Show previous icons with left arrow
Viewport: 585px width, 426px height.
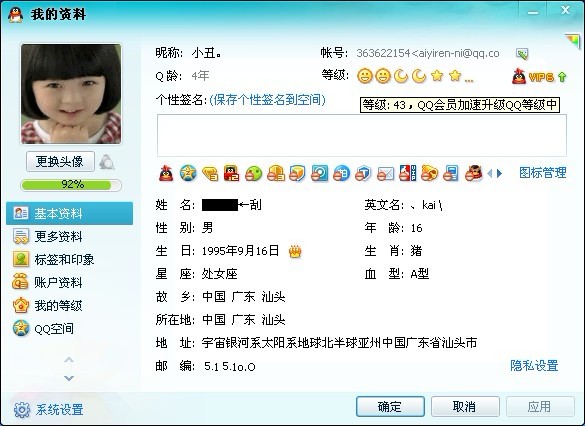click(490, 173)
